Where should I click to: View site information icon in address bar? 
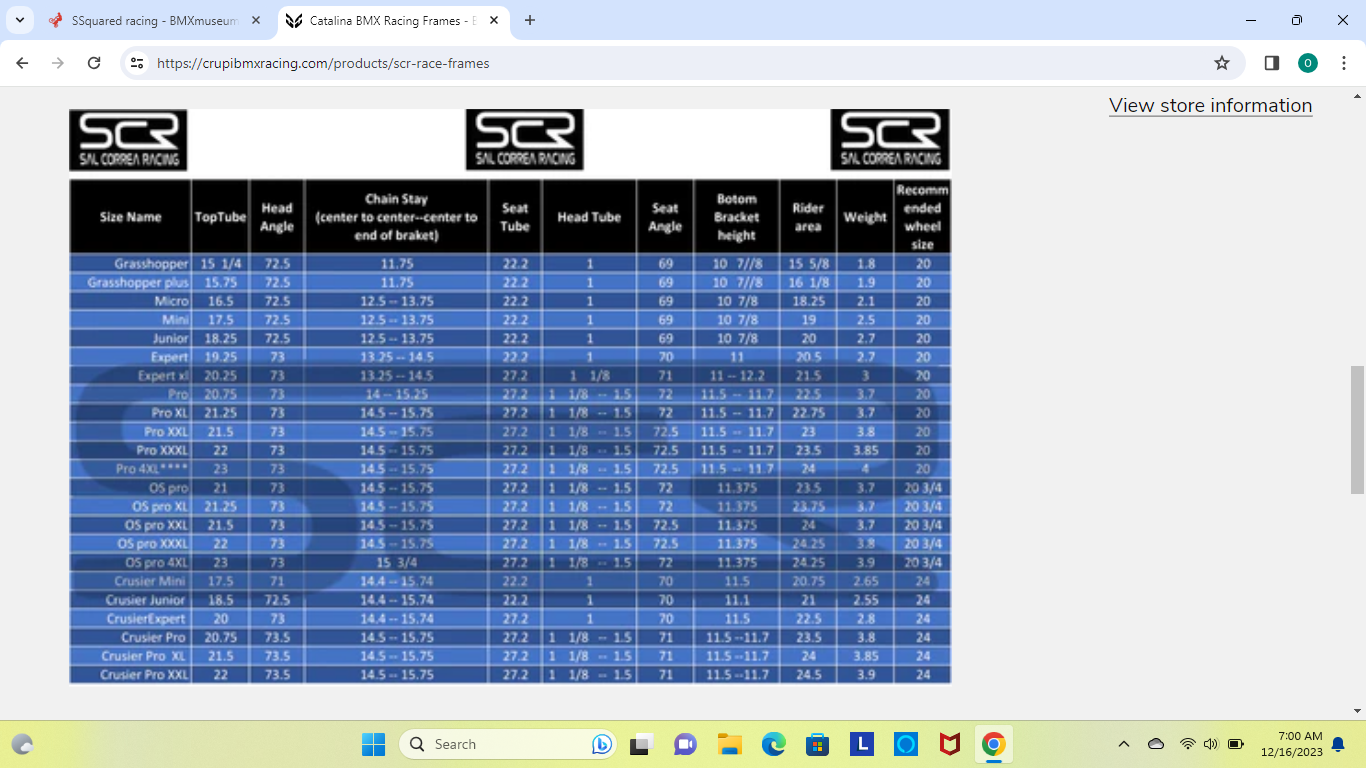[x=137, y=63]
